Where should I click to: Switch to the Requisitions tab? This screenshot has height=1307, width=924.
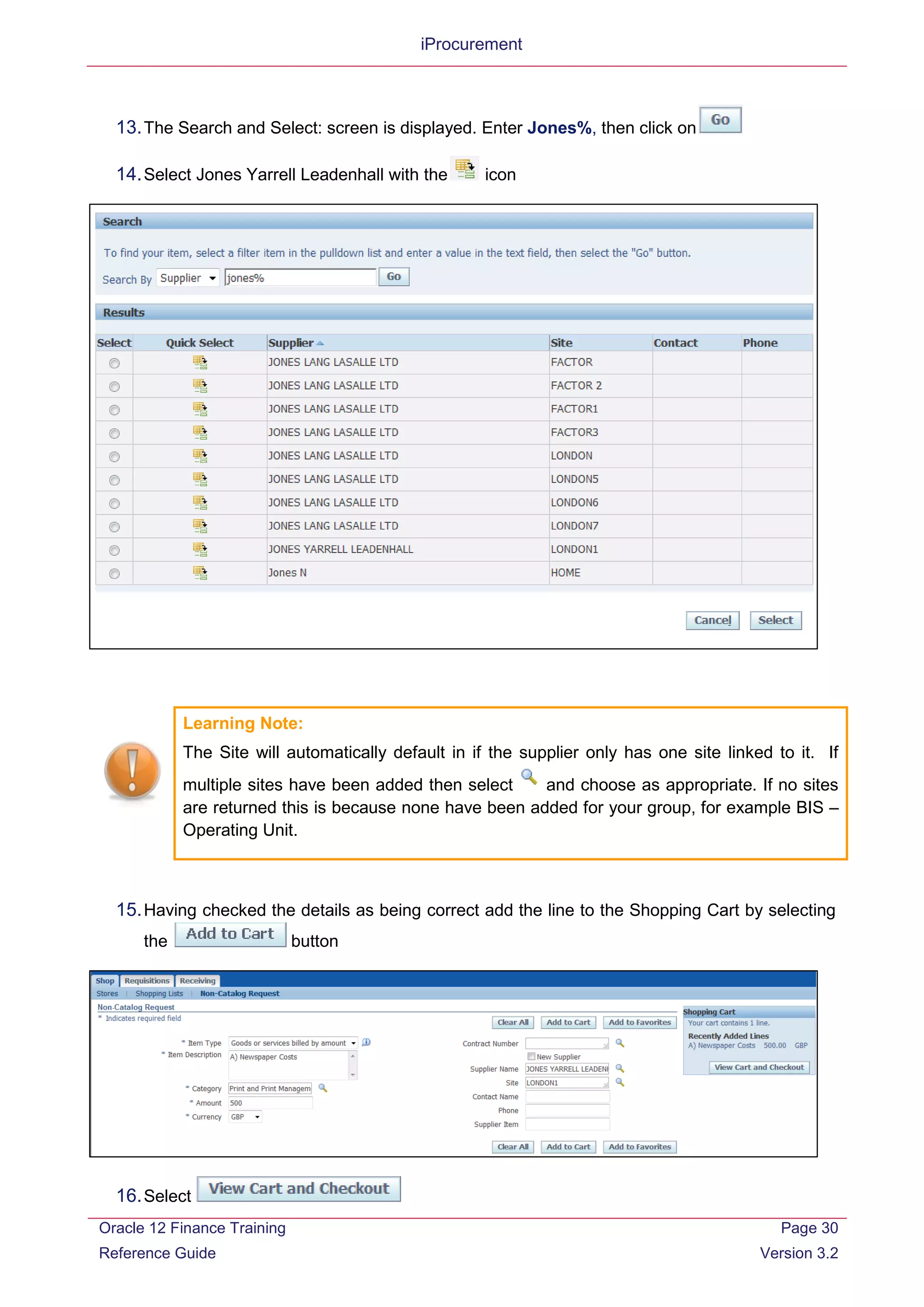tap(147, 981)
